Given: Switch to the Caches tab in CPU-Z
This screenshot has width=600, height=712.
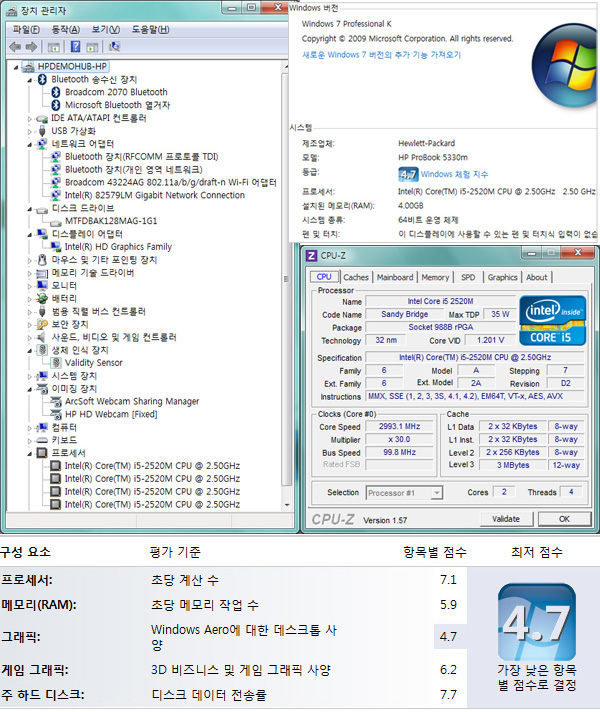Looking at the screenshot, I should pos(356,277).
